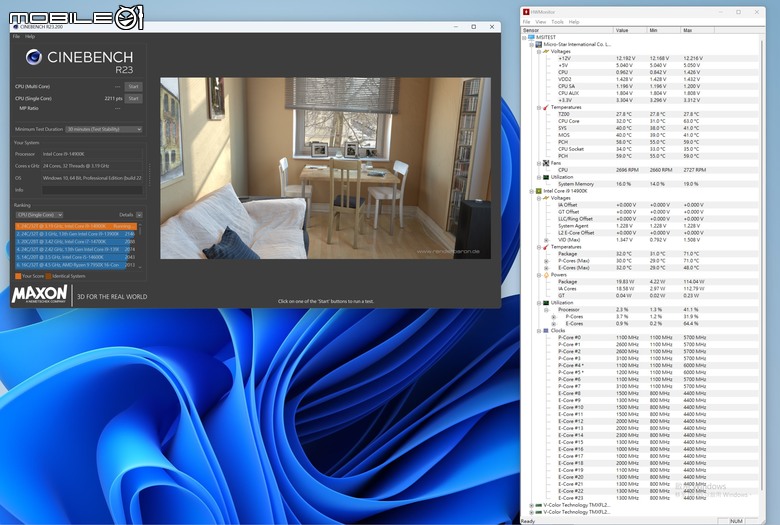This screenshot has height=525, width=780.
Task: Click the Clocks icon in HWMonitor
Action: (x=546, y=330)
